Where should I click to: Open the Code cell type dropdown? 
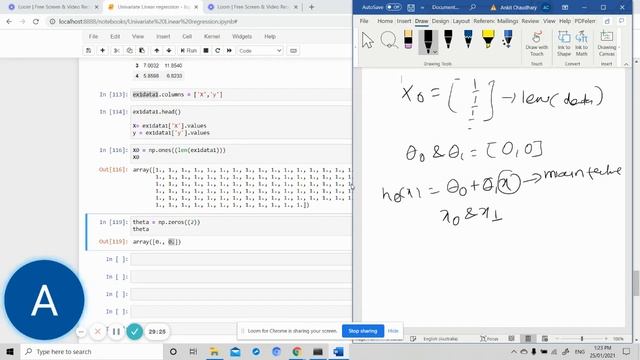(260, 51)
